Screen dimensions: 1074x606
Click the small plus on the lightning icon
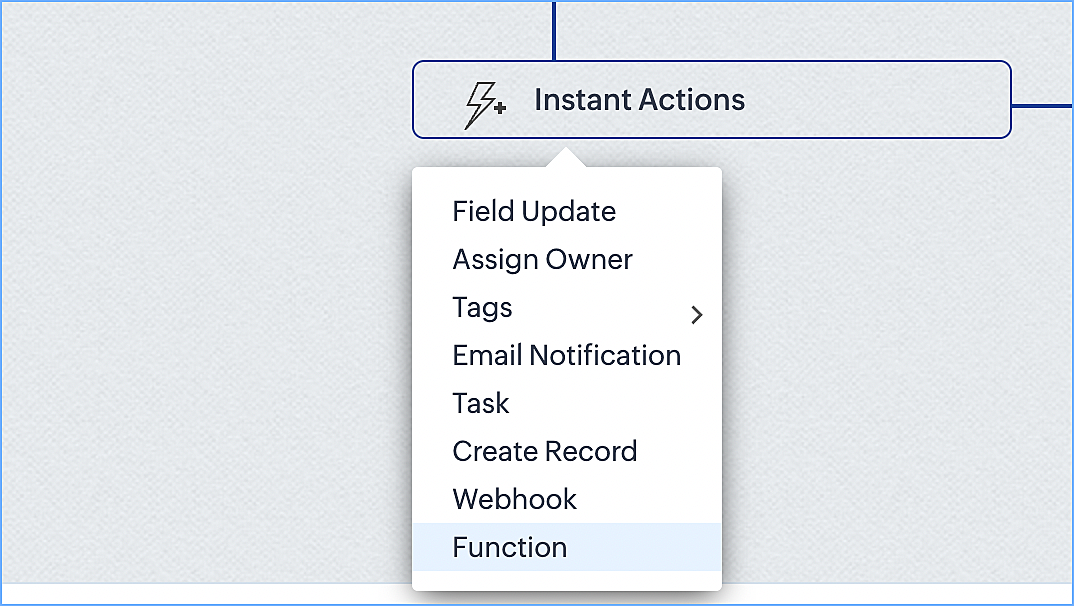click(x=500, y=106)
